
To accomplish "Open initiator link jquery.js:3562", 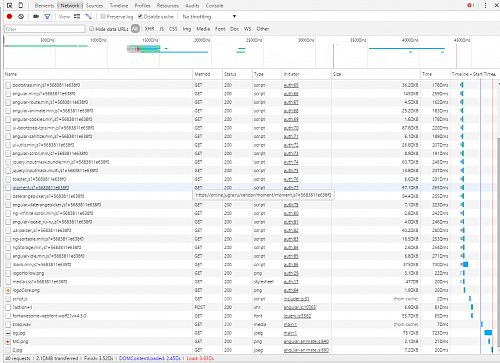I will 297,316.
